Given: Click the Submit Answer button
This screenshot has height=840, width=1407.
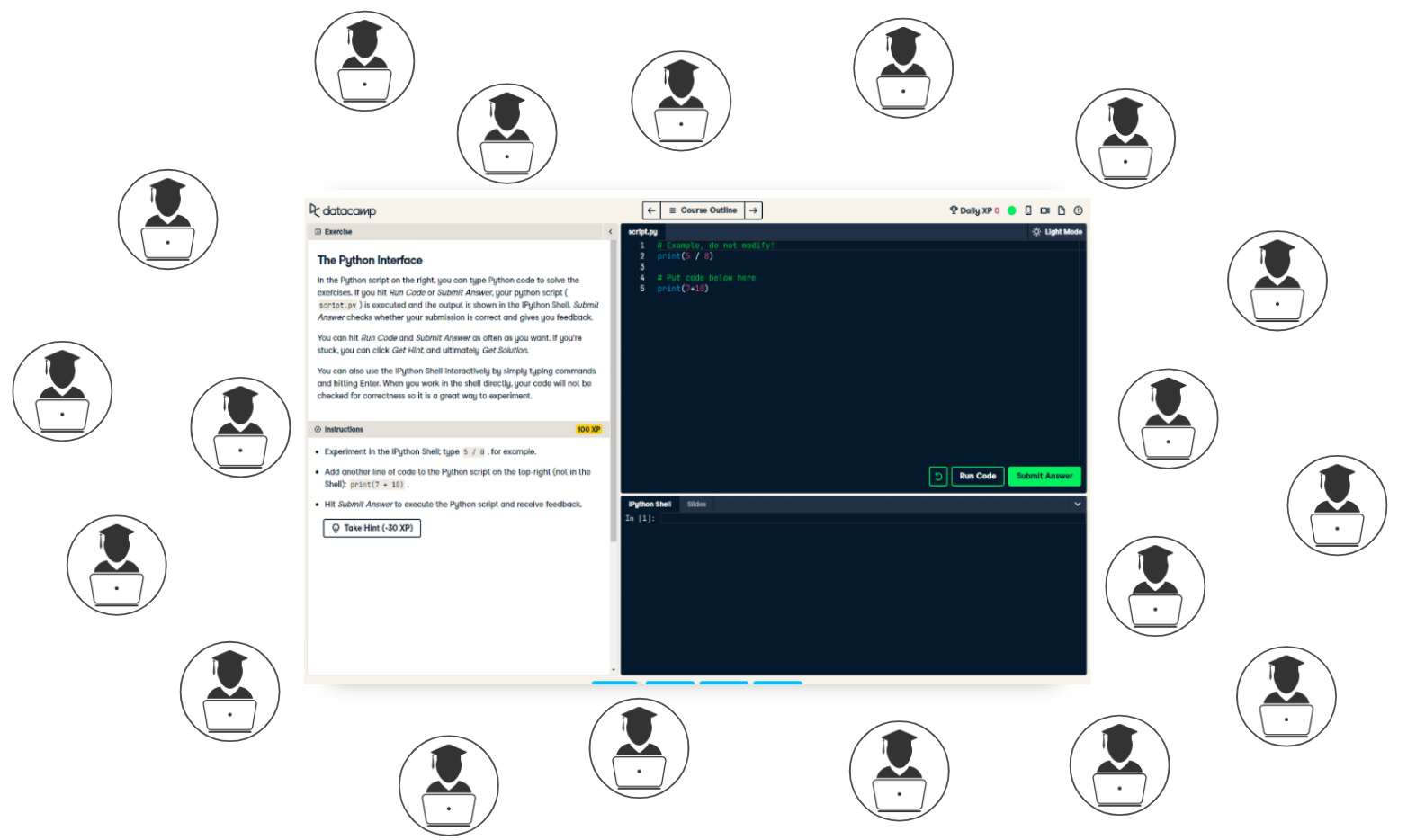Looking at the screenshot, I should 1044,476.
